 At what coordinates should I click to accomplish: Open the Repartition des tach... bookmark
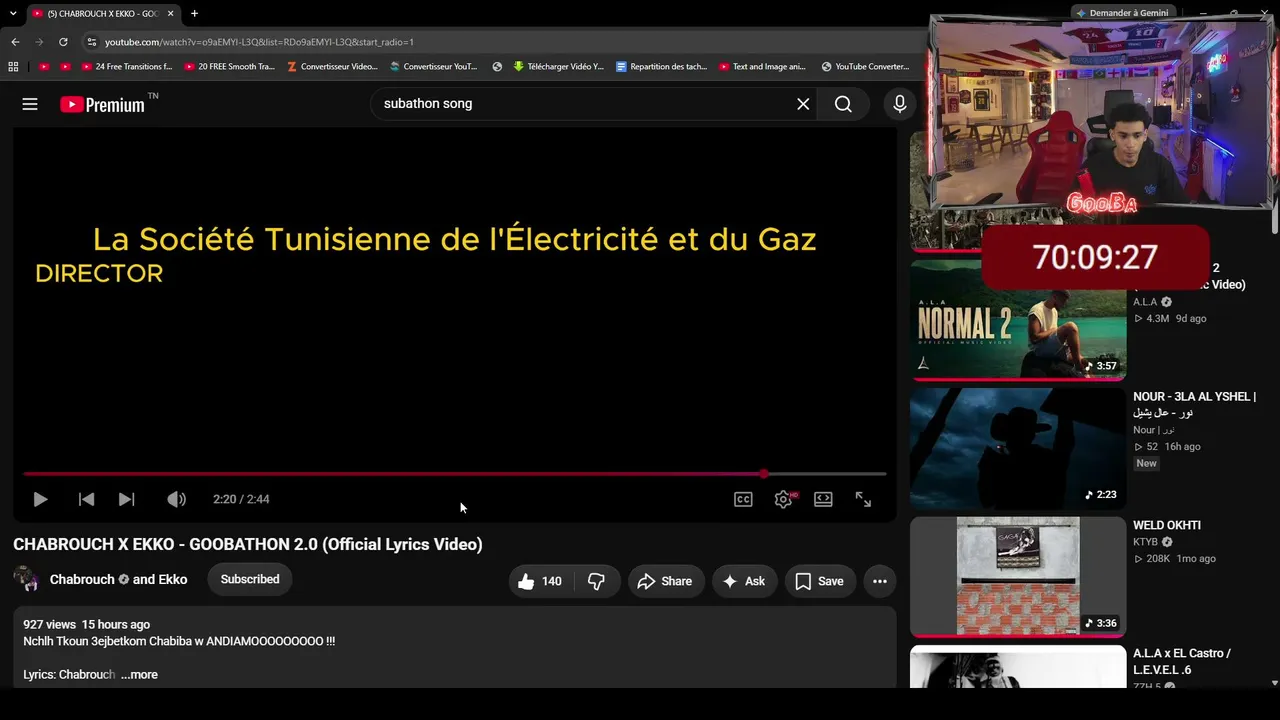(661, 67)
